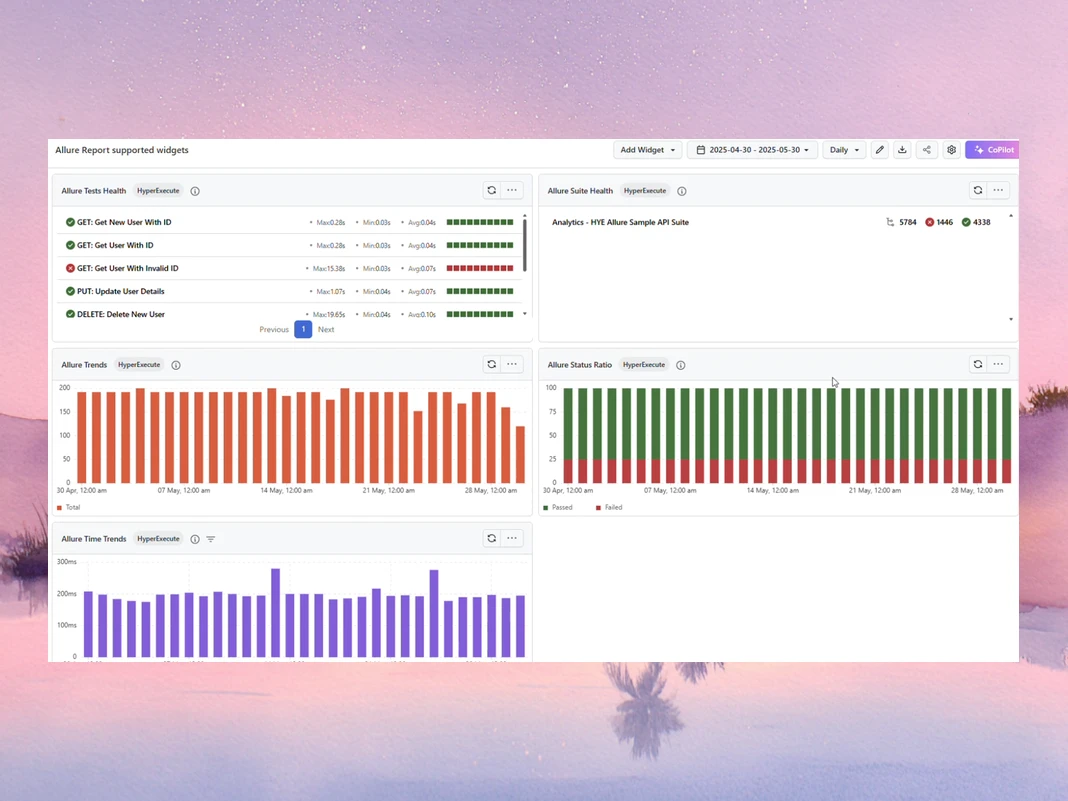The width and height of the screenshot is (1068, 801).
Task: Select failed test GET: Get User With Invalid ID
Action: tap(289, 268)
